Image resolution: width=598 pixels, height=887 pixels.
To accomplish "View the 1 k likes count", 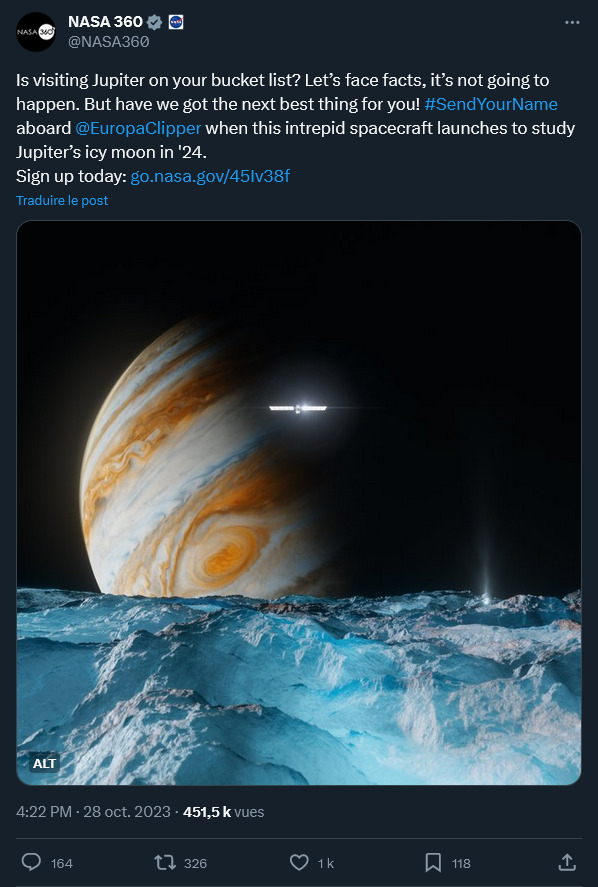I will [x=325, y=863].
